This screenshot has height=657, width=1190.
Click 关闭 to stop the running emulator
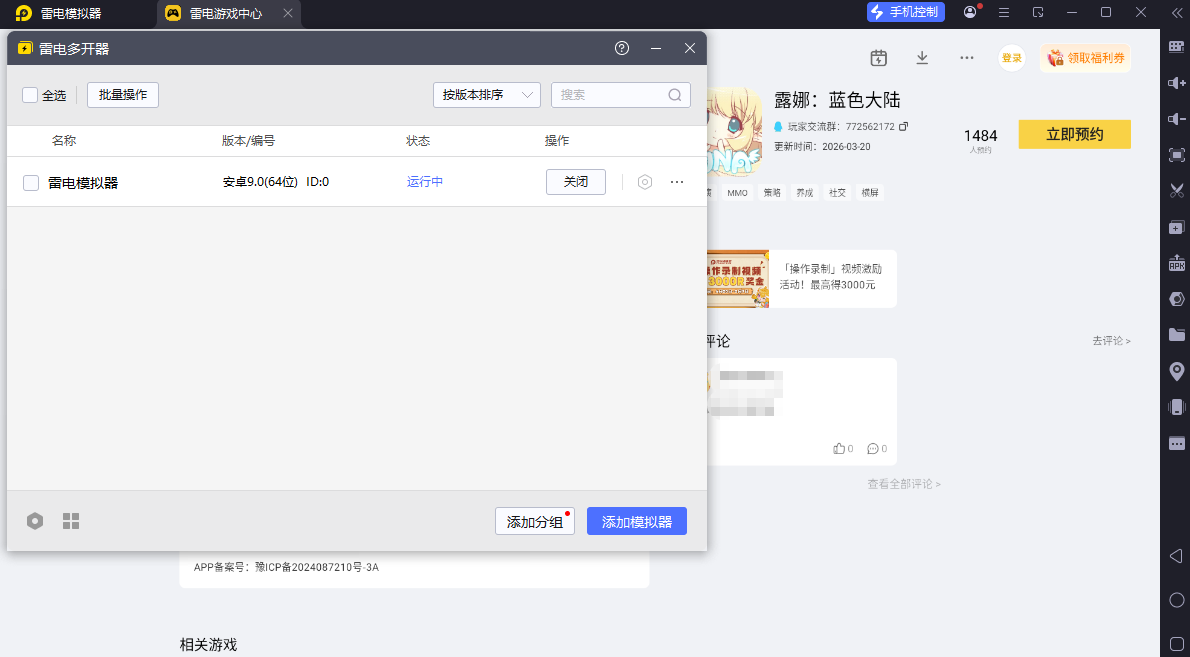point(576,182)
